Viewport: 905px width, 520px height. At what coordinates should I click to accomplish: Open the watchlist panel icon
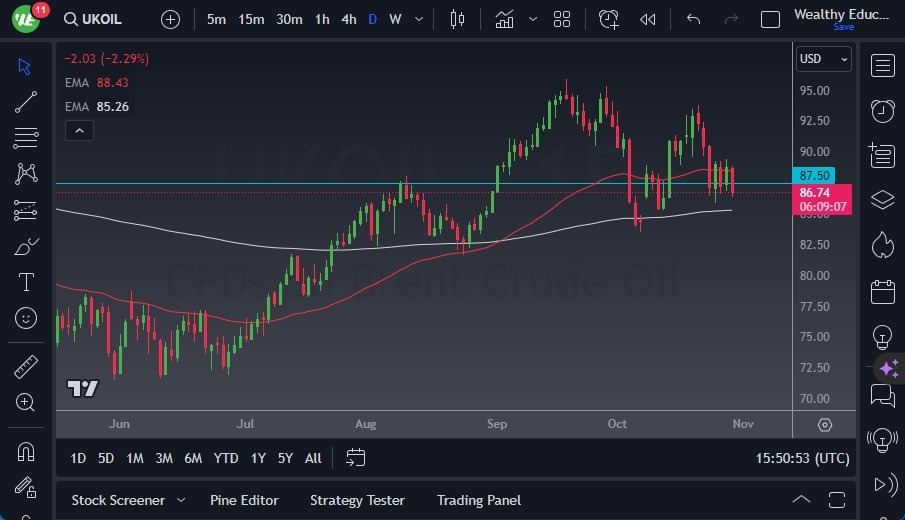(882, 66)
